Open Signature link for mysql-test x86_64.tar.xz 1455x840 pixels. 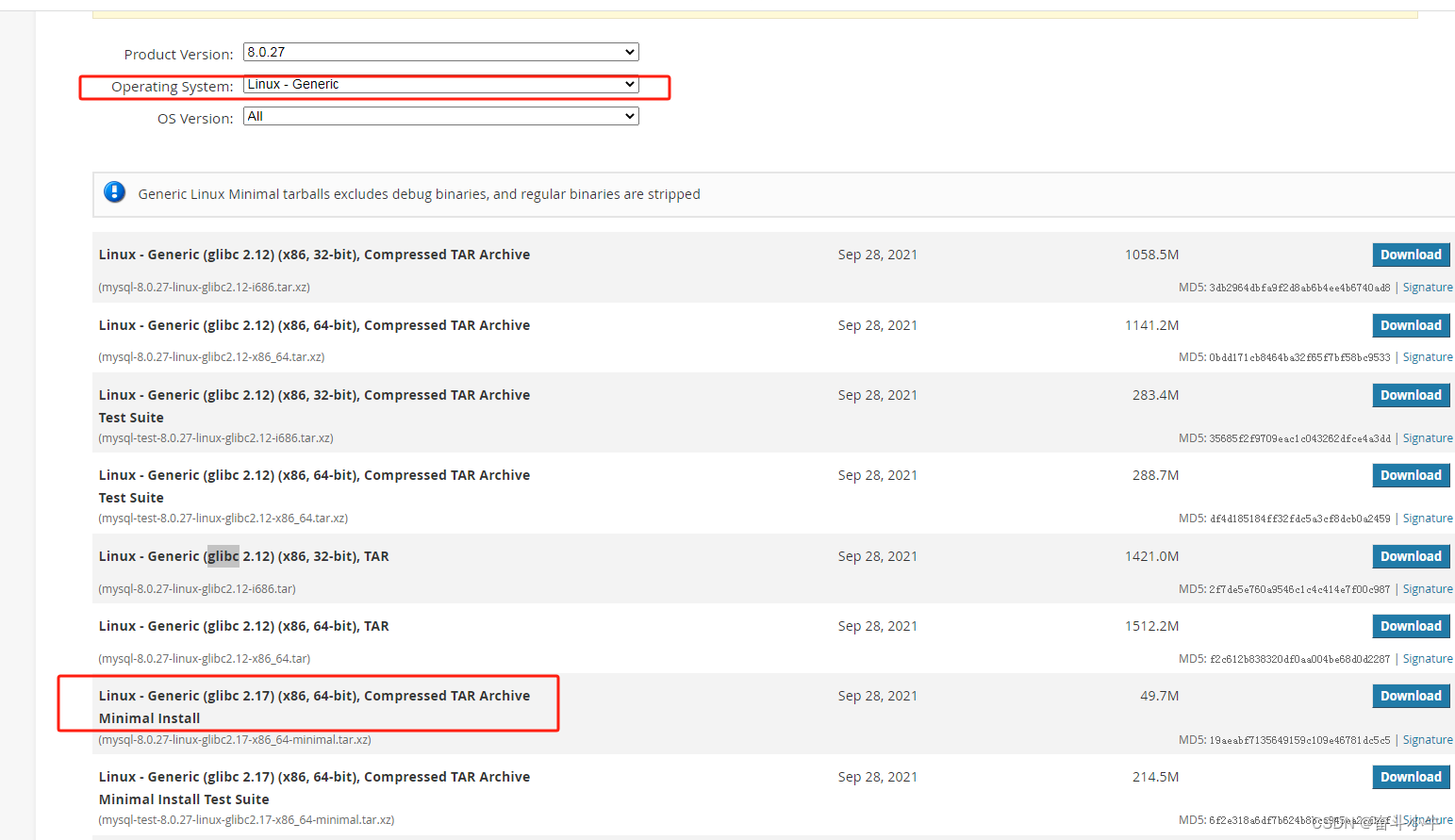click(x=1428, y=519)
